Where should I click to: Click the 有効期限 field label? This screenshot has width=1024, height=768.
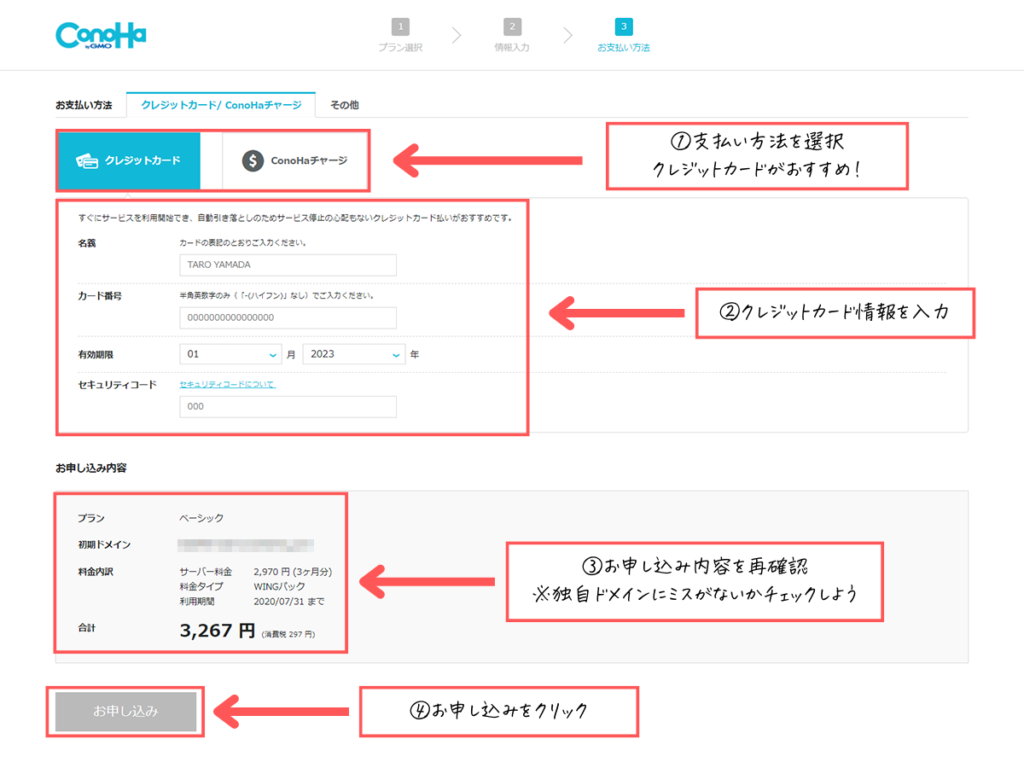(x=95, y=355)
